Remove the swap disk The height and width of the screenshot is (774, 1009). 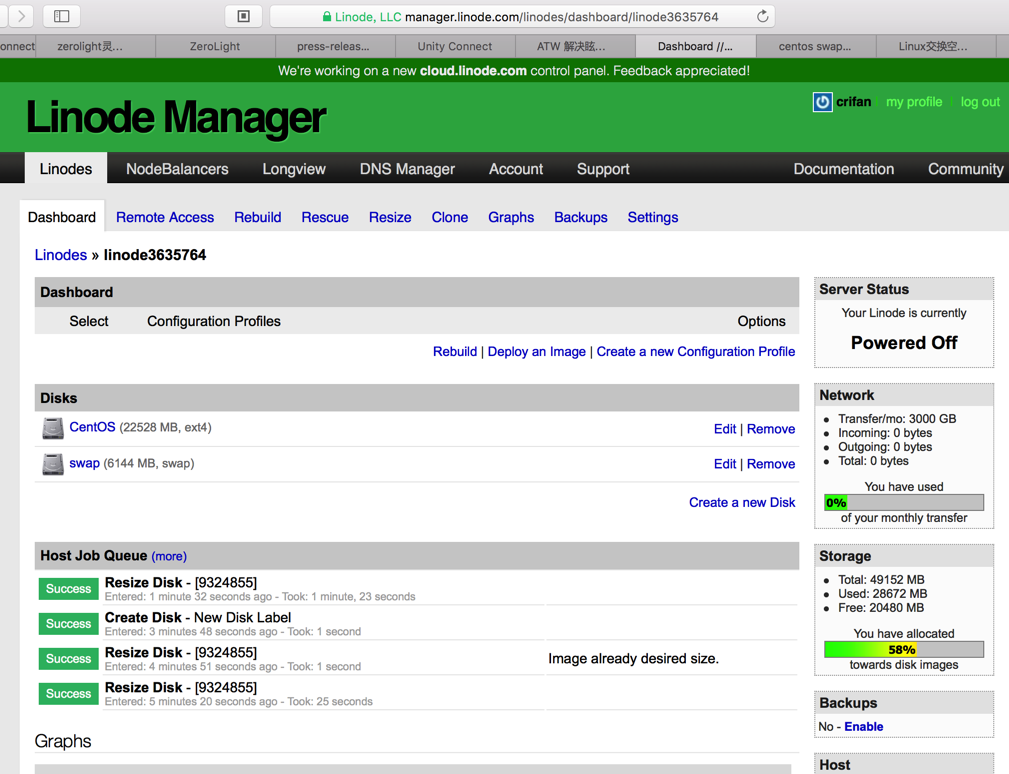[x=771, y=464]
